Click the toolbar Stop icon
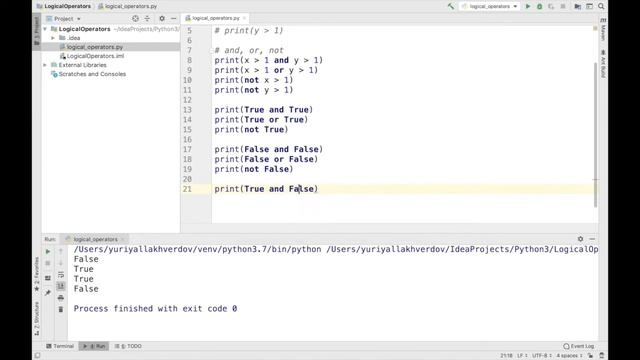 [563, 6]
